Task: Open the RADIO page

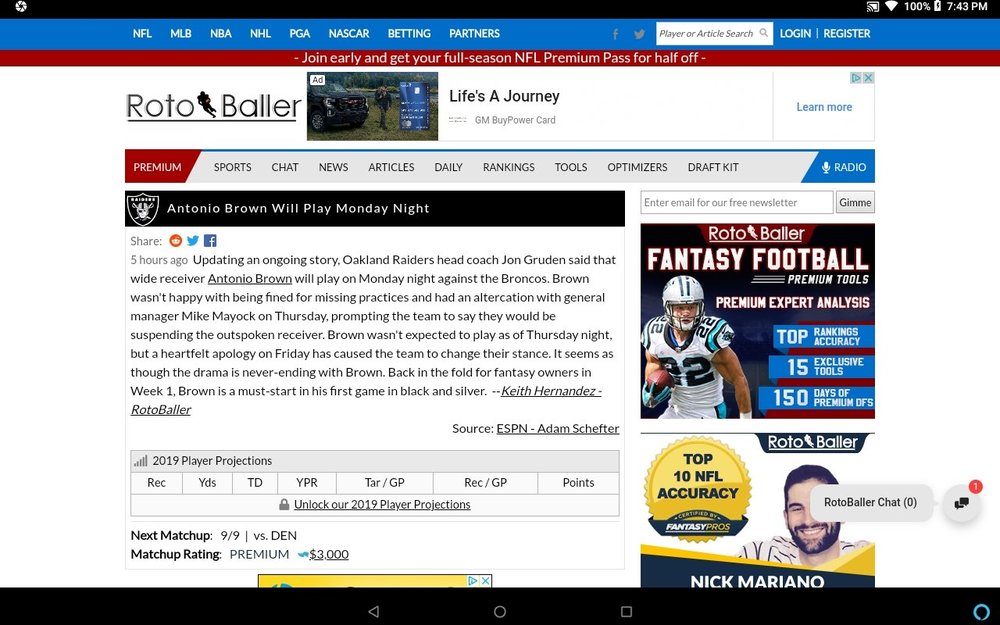Action: point(843,167)
